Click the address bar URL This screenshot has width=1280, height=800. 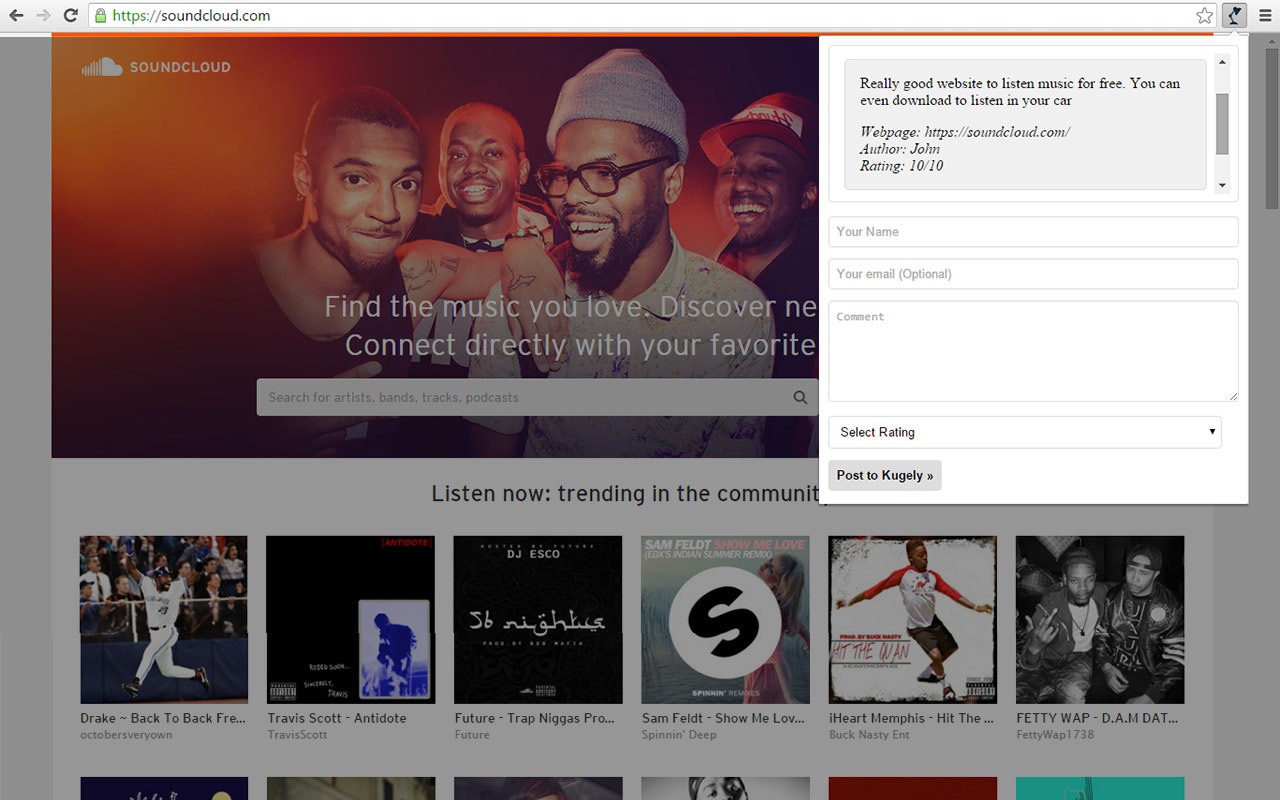click(x=191, y=15)
